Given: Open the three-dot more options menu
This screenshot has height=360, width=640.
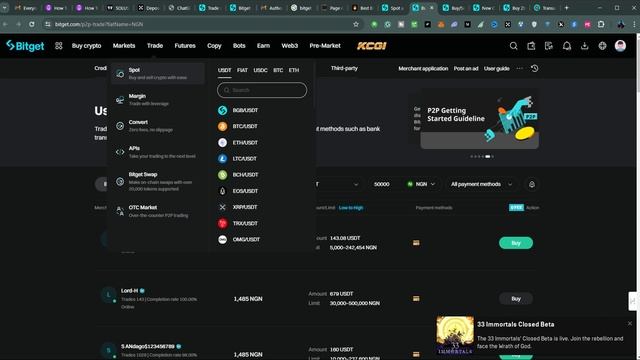Looking at the screenshot, I should [x=520, y=69].
